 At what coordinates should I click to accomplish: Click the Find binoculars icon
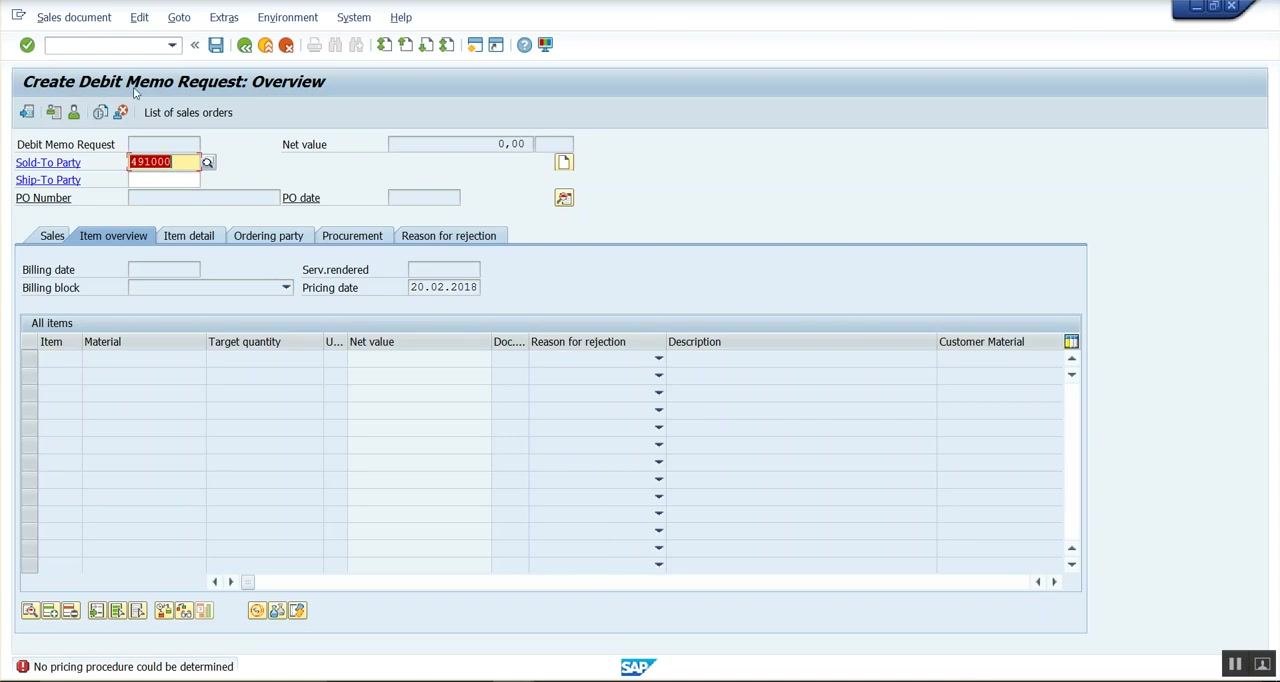(x=335, y=45)
